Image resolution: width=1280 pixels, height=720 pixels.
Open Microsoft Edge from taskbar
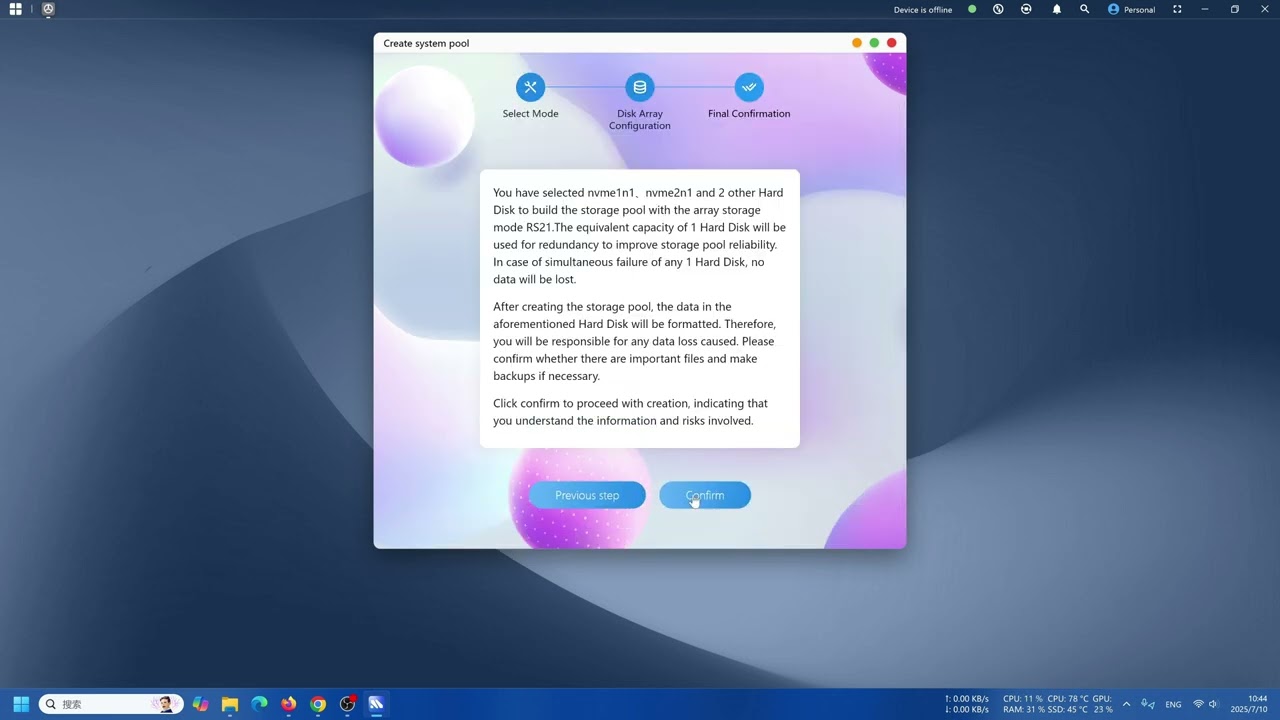coord(259,704)
